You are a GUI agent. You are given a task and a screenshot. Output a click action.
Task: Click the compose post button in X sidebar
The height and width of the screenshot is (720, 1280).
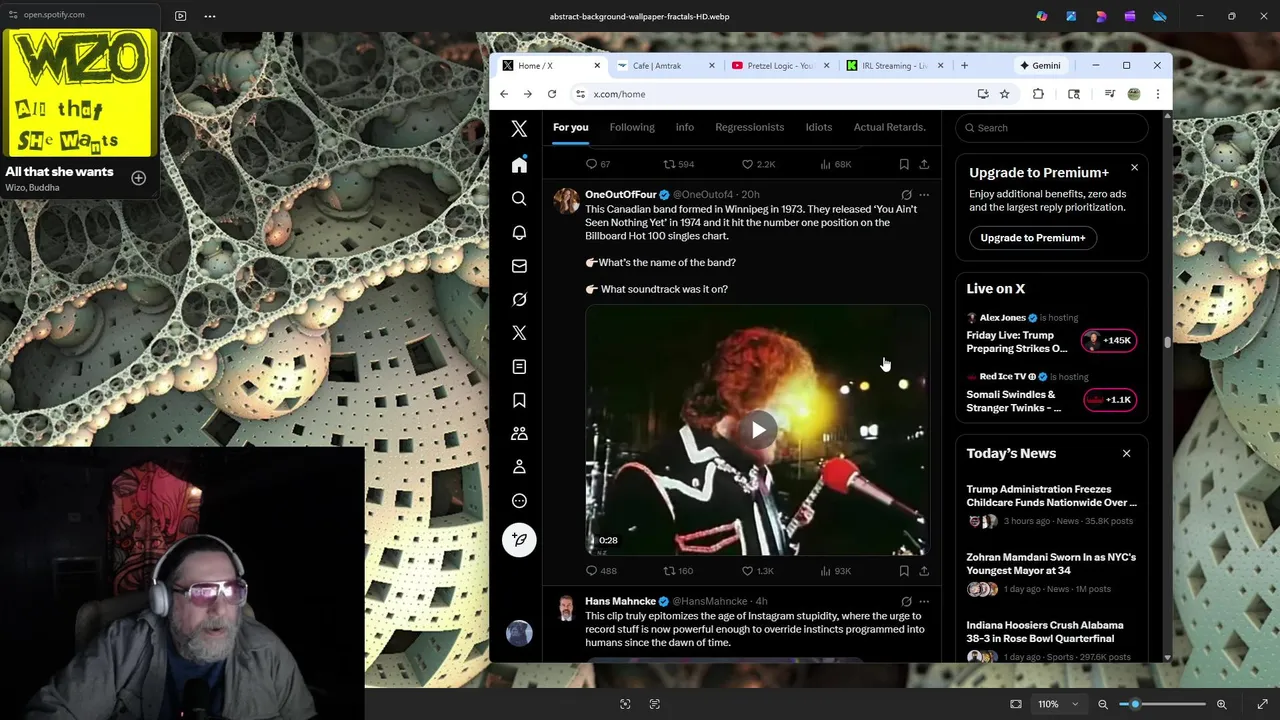[519, 540]
